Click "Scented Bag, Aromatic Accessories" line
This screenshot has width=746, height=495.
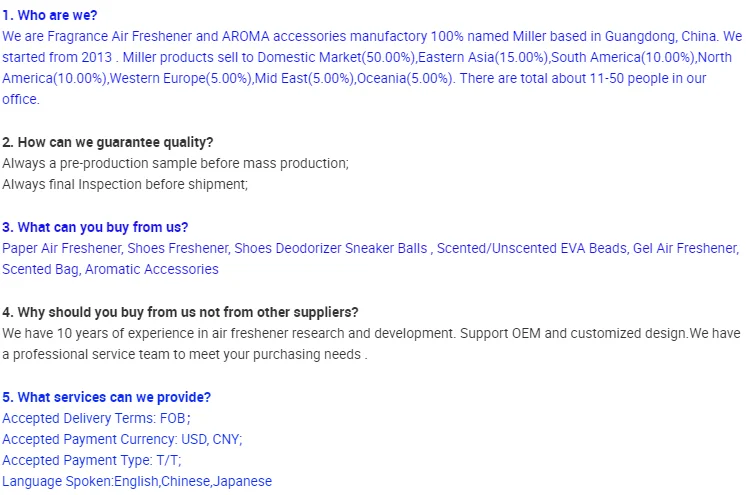(x=110, y=269)
